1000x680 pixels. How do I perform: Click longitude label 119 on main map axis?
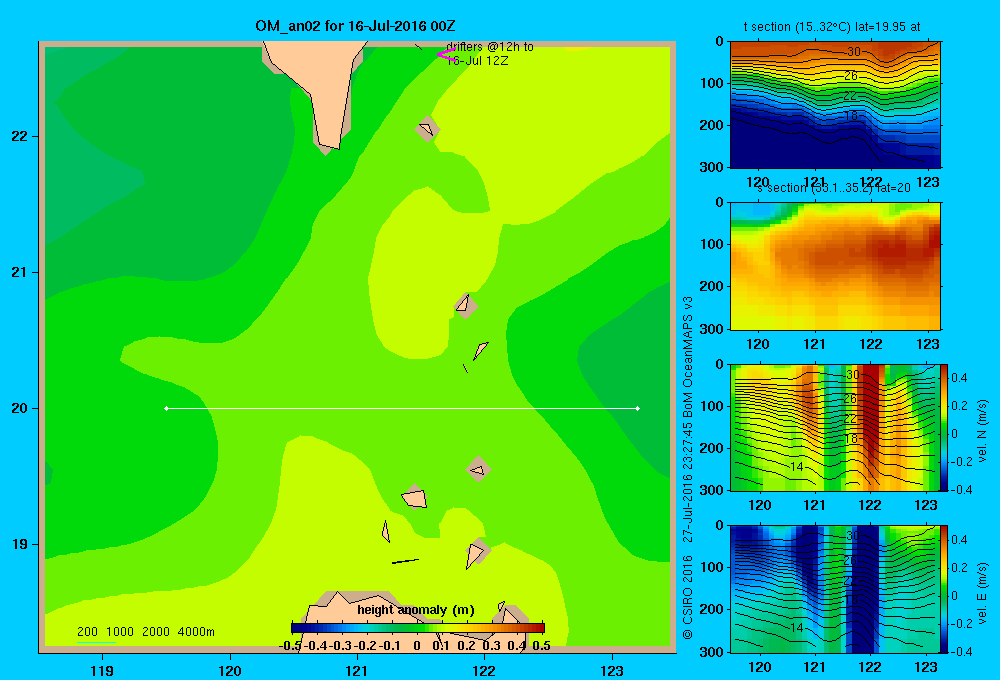click(x=102, y=670)
